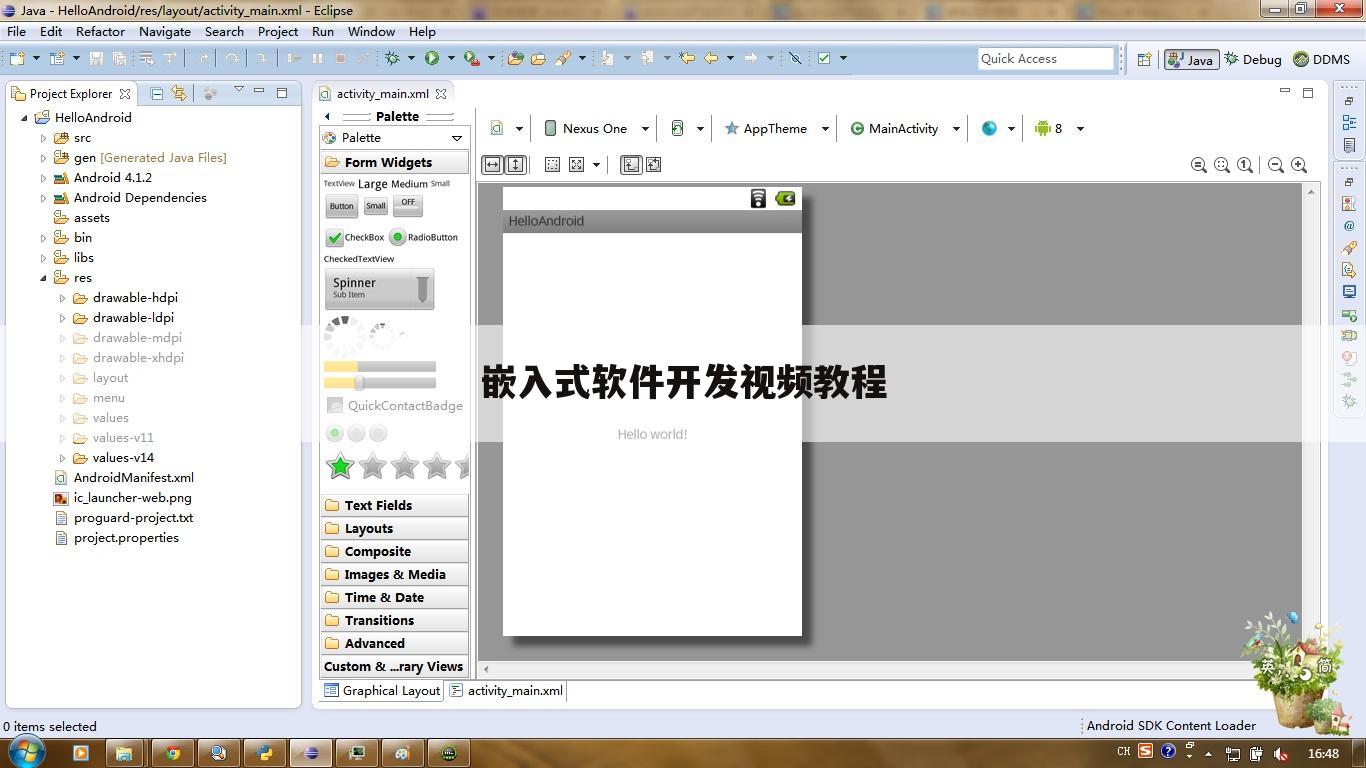Switch to the Debug perspective
This screenshot has width=1366, height=768.
[x=1253, y=59]
